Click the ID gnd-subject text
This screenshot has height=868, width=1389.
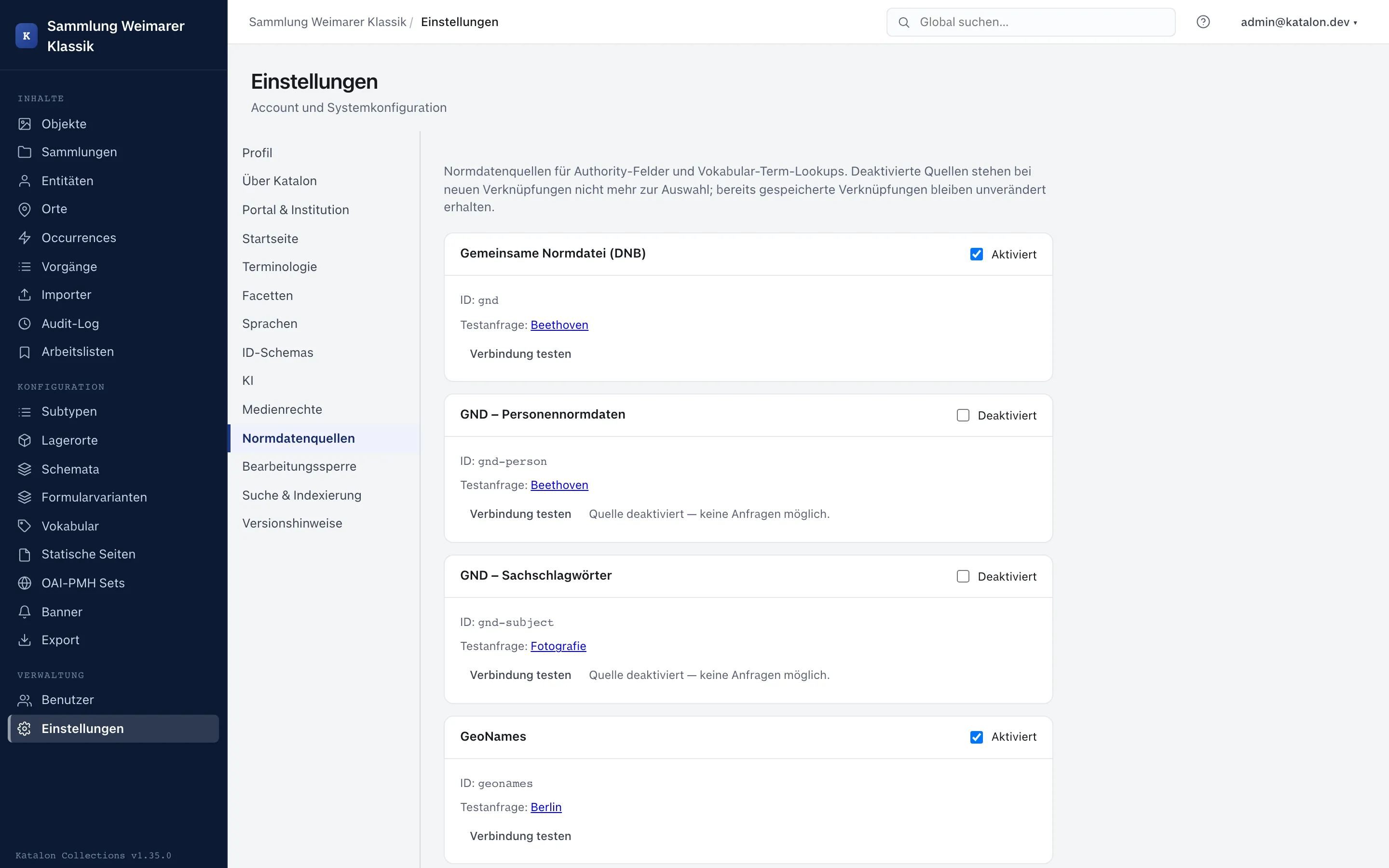pos(507,622)
